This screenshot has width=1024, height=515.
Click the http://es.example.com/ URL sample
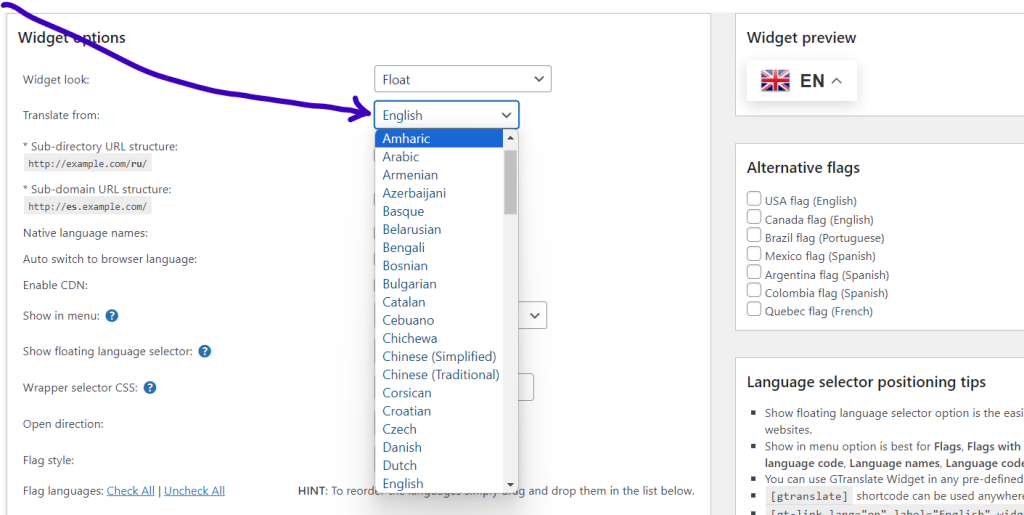point(88,206)
